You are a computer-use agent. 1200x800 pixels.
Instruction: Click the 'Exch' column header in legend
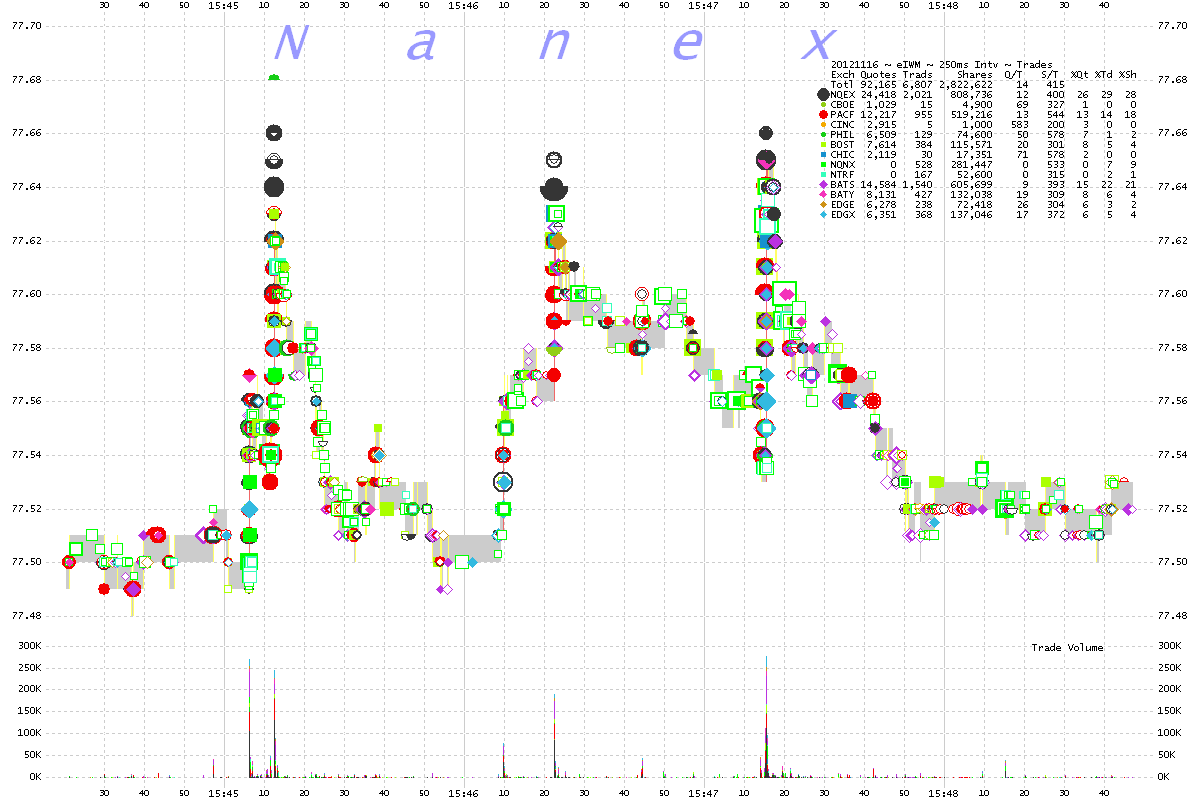coord(843,75)
